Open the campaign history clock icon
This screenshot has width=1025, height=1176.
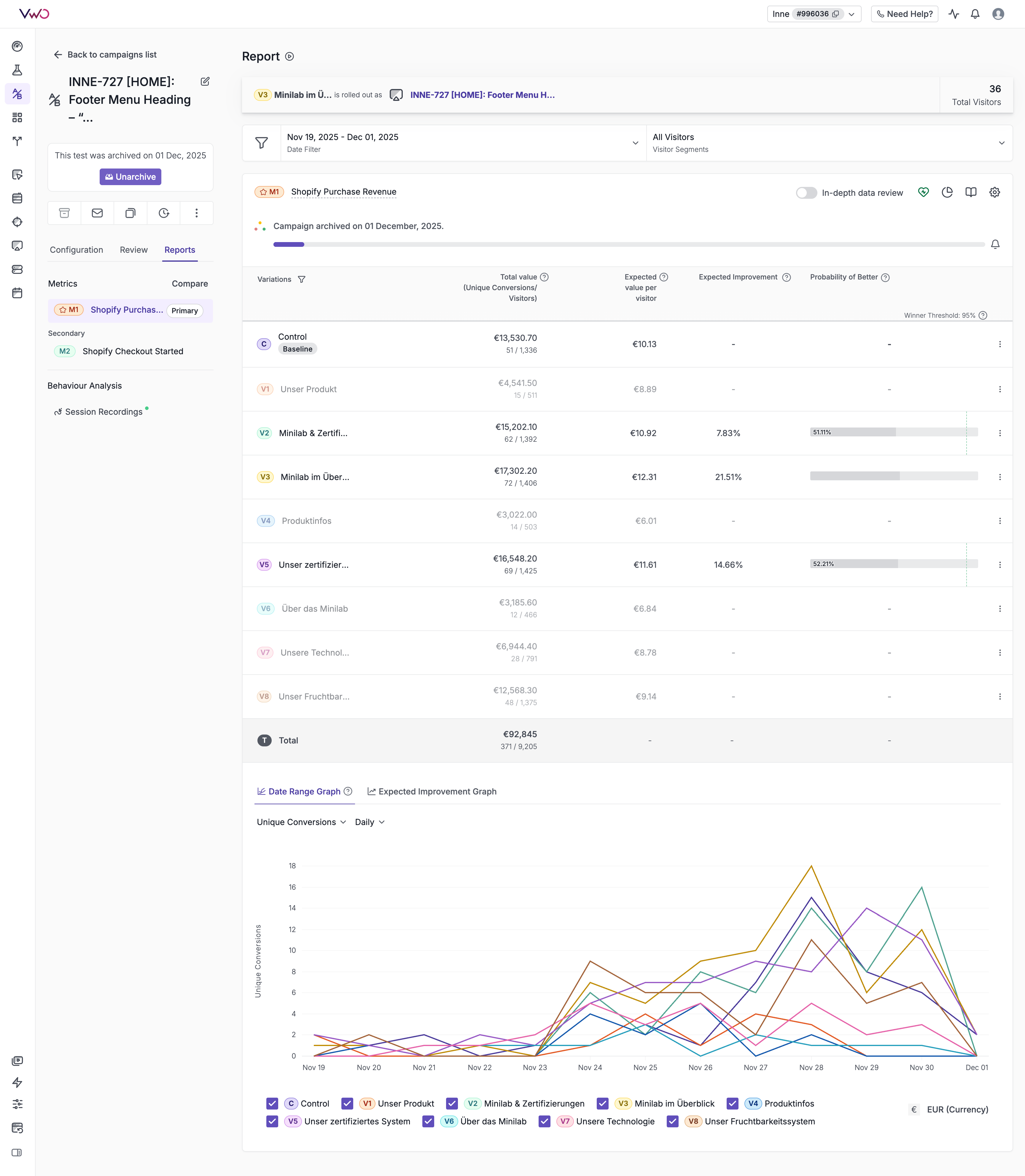pyautogui.click(x=164, y=213)
